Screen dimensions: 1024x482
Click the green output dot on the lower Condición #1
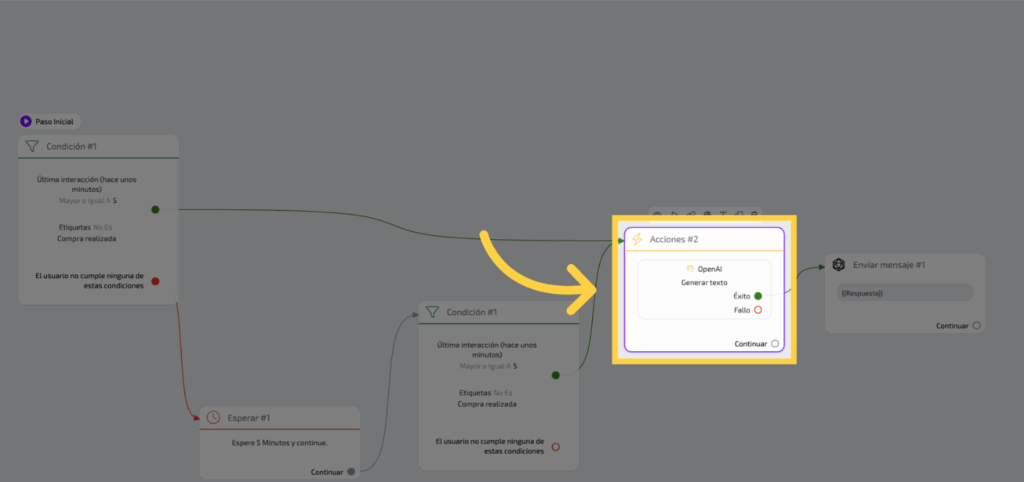tap(556, 375)
